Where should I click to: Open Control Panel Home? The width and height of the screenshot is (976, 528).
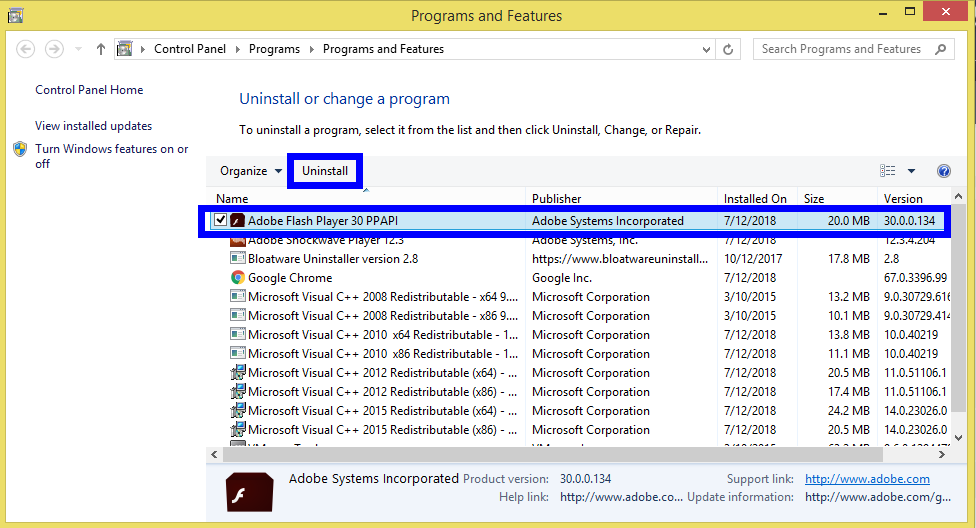(x=89, y=90)
